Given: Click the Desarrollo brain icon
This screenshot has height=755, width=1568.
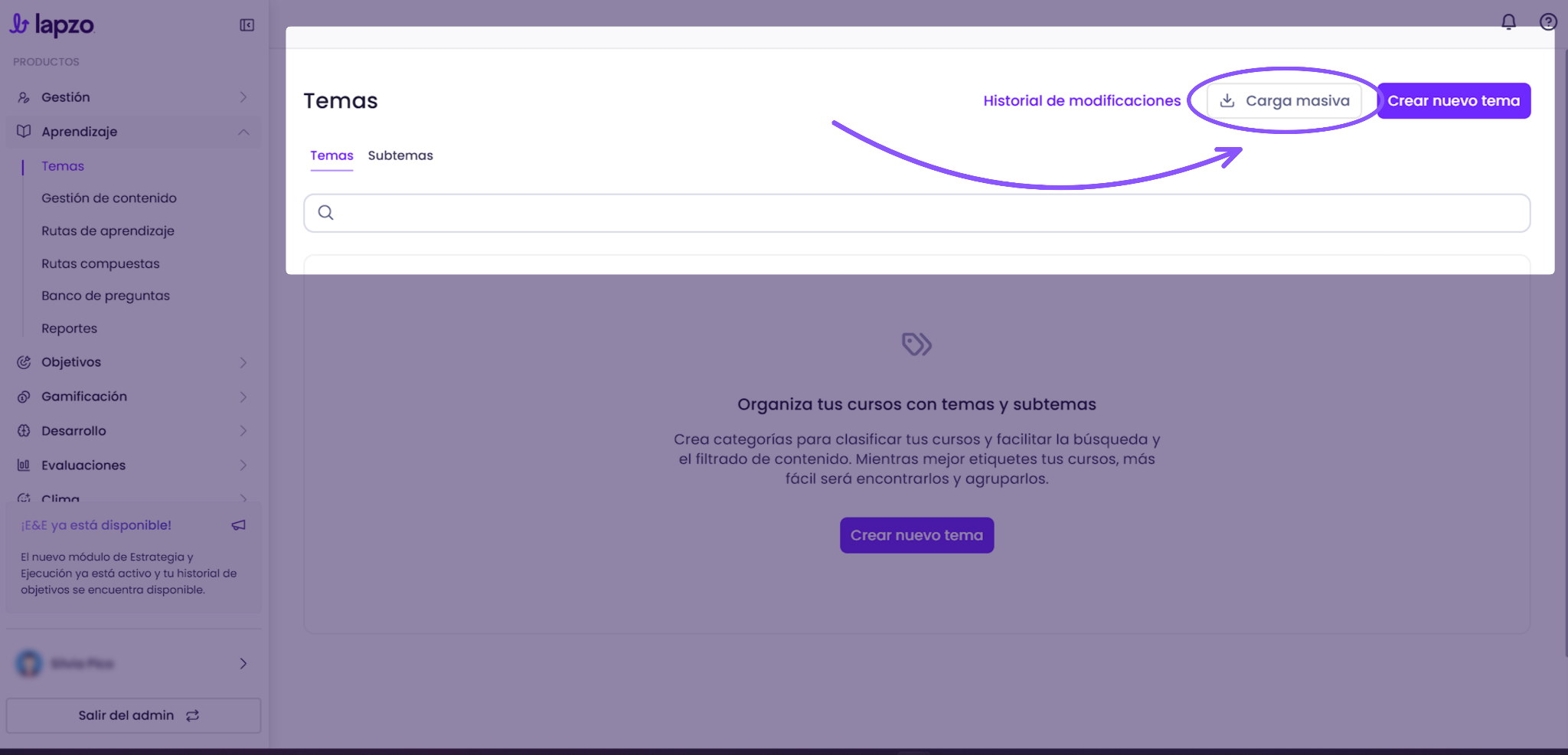Looking at the screenshot, I should click(x=24, y=431).
